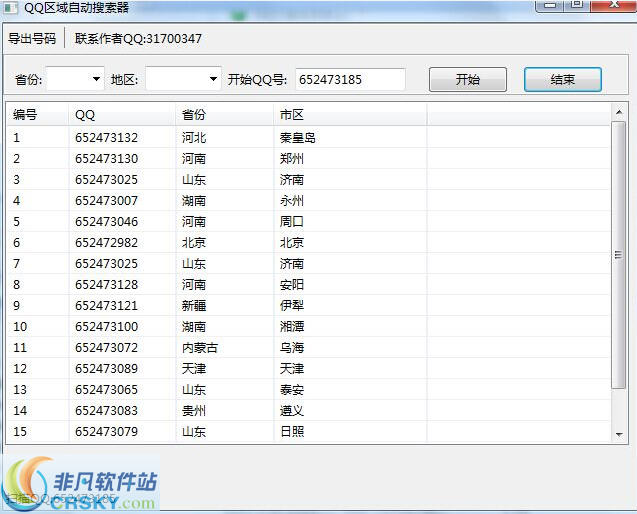This screenshot has height=514, width=637.
Task: Select QQ number 652473132
Action: tap(106, 138)
